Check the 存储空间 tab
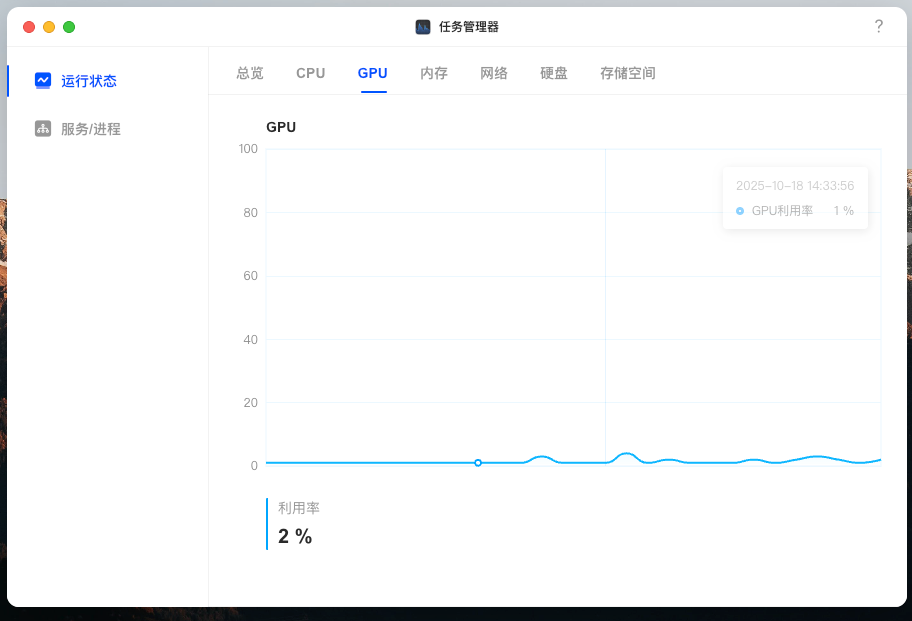The image size is (912, 621). pyautogui.click(x=627, y=73)
